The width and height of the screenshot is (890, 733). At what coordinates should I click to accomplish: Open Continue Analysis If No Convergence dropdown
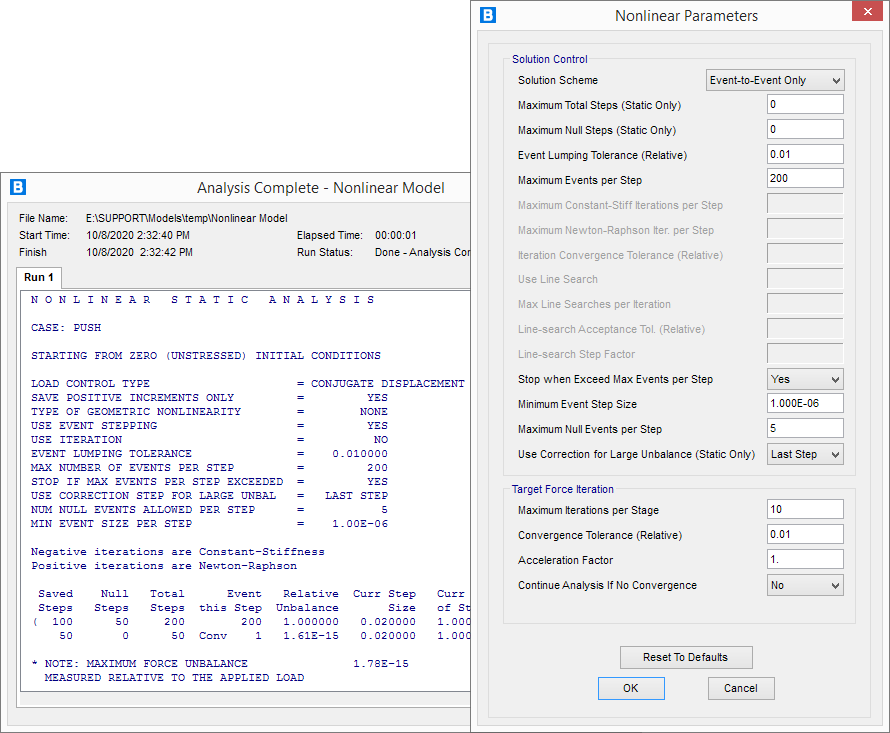point(805,585)
